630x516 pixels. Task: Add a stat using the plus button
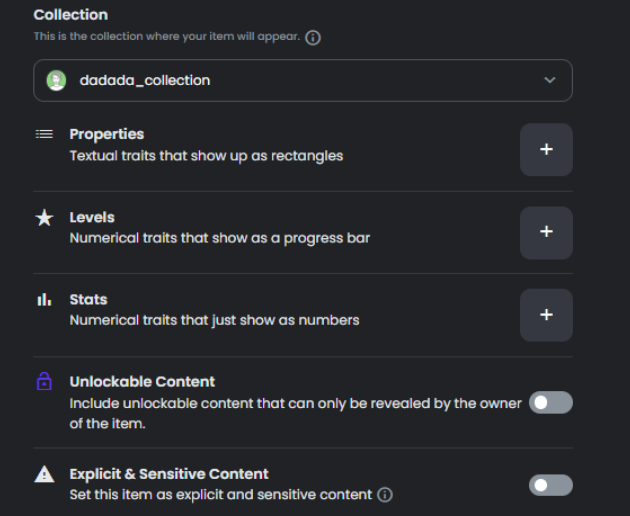[x=546, y=315]
